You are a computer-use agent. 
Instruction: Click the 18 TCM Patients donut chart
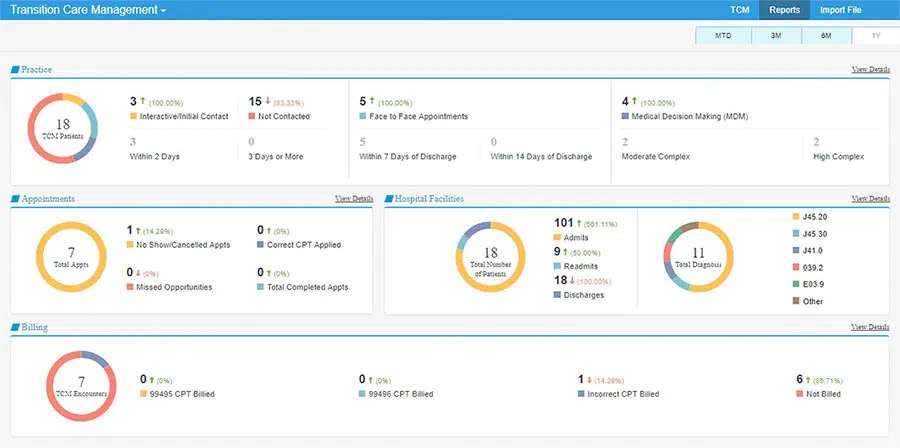[63, 128]
